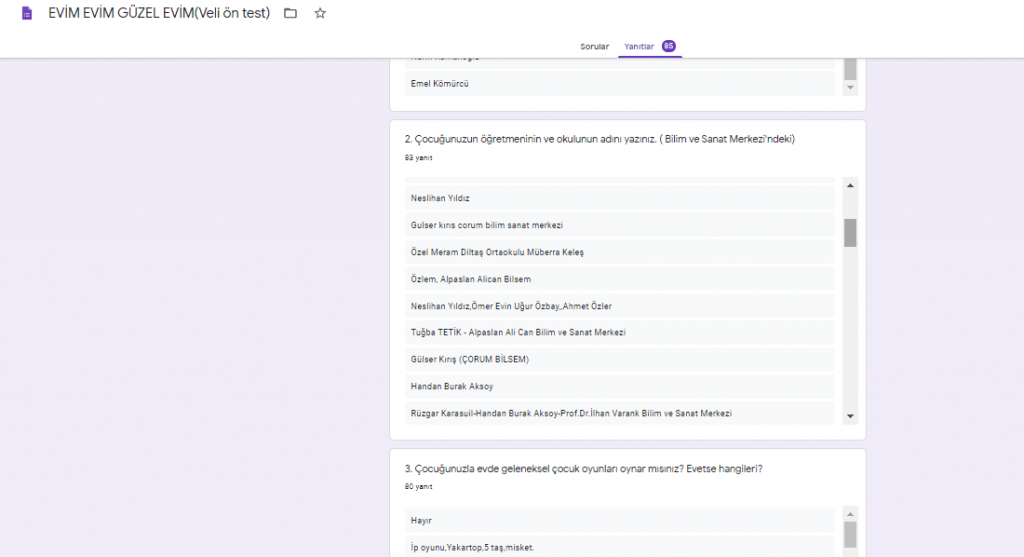
Task: Click the up arrow of question 3 scrollbar
Action: [850, 513]
